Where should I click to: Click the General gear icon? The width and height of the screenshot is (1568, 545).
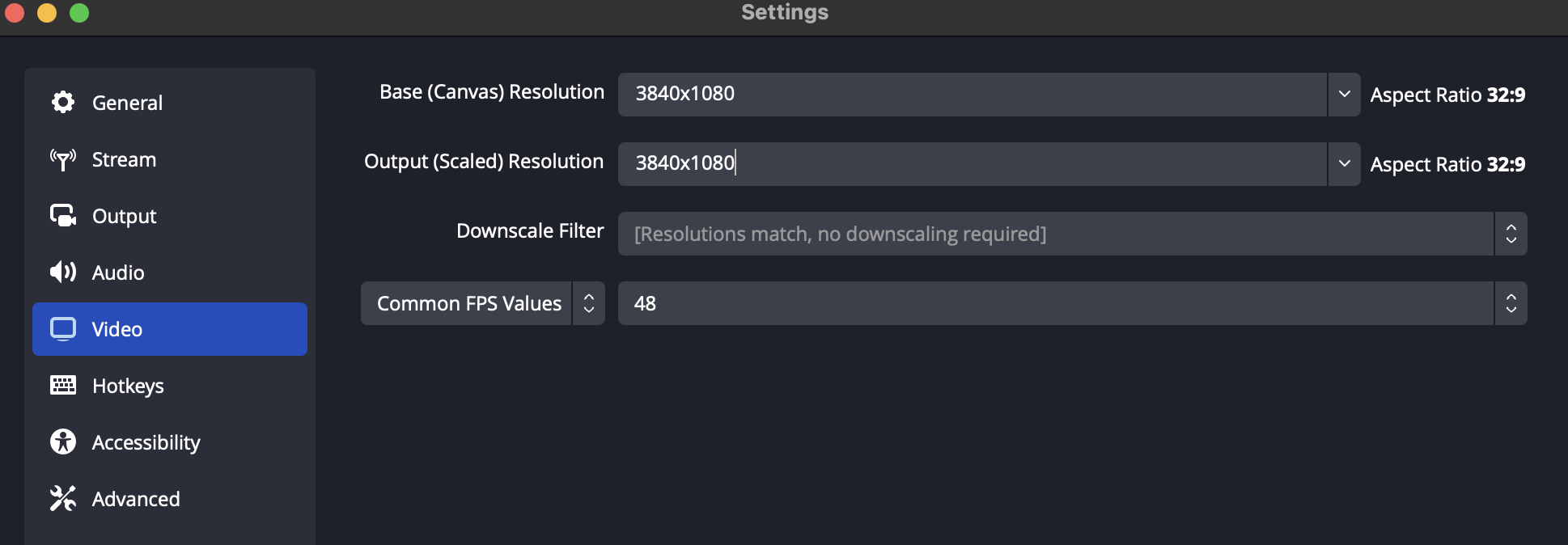(63, 103)
